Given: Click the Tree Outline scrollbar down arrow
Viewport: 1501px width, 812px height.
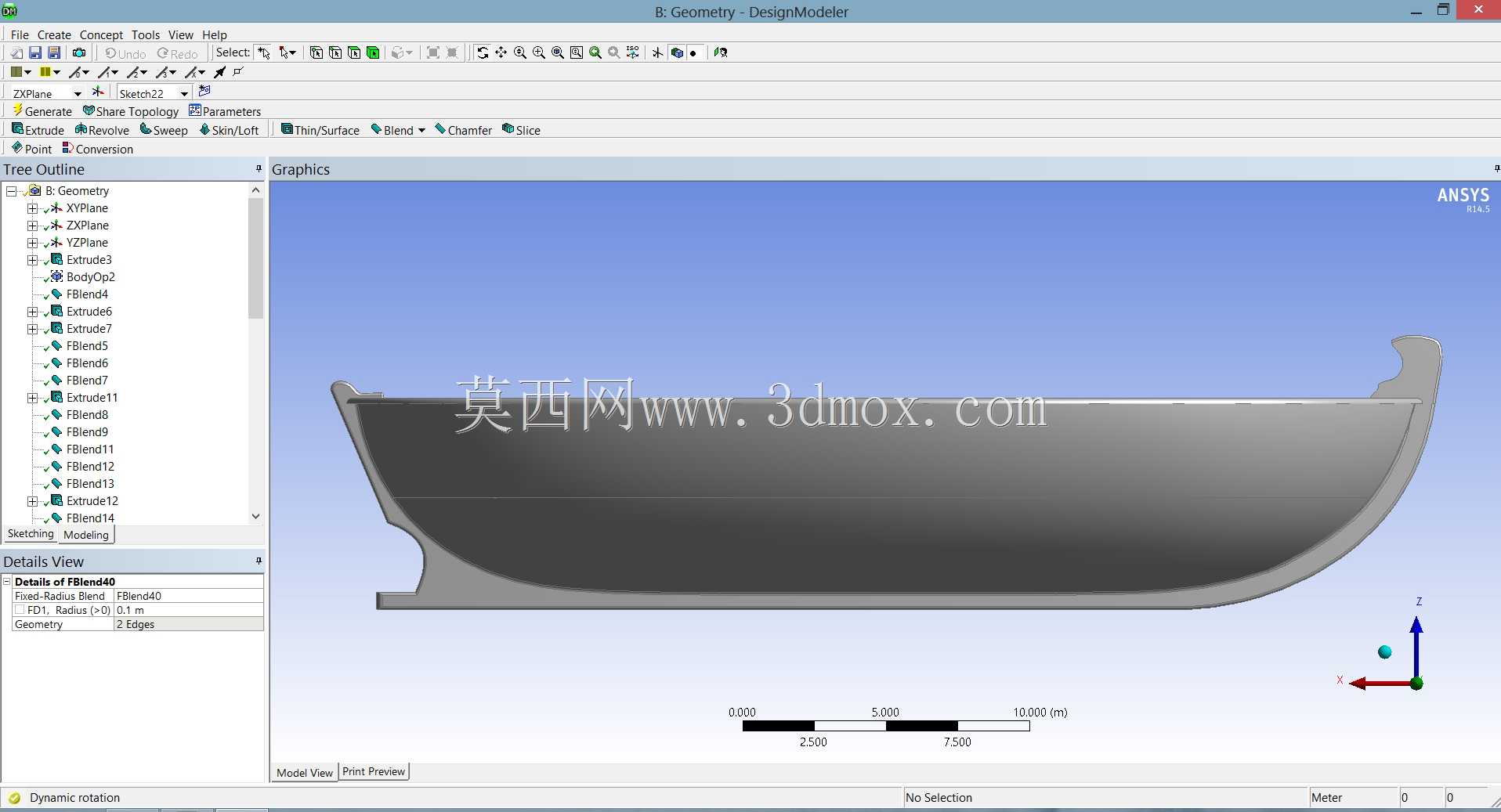Looking at the screenshot, I should 255,517.
